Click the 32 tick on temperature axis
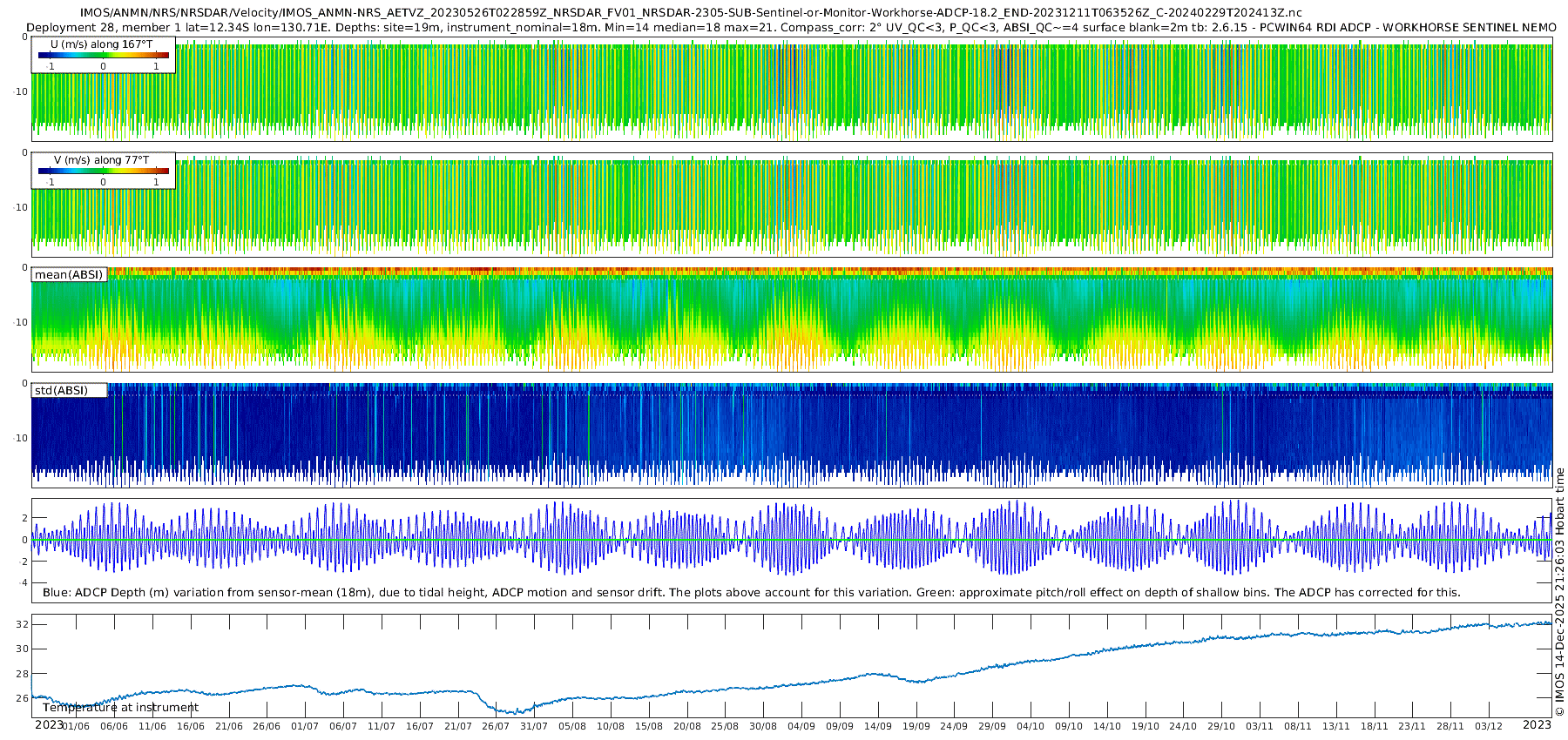Viewport: 1568px width, 740px height. pos(22,624)
